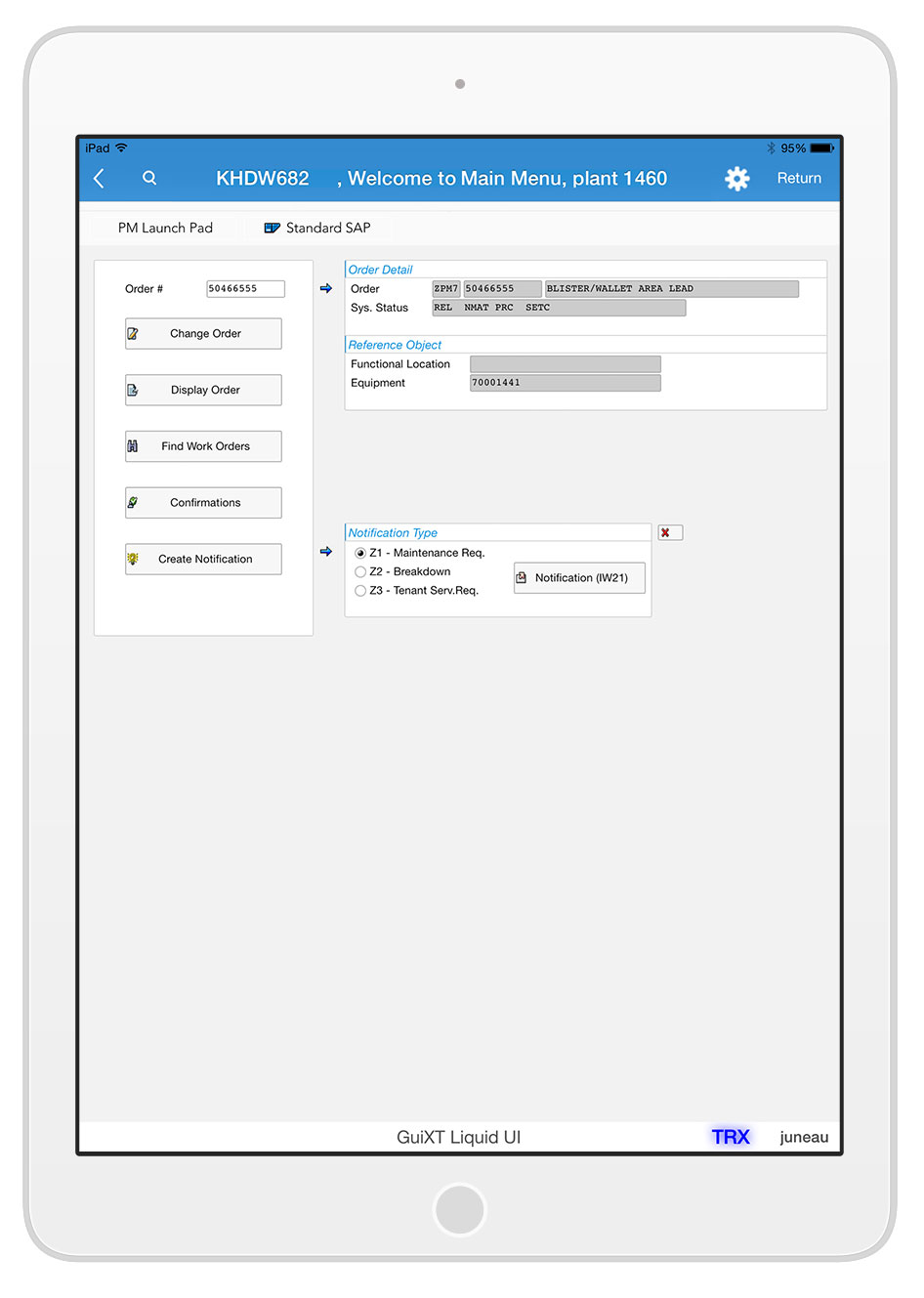This screenshot has height=1298, width=924.
Task: Select Z3 - Tenant Serv.Req. option
Action: [x=360, y=591]
